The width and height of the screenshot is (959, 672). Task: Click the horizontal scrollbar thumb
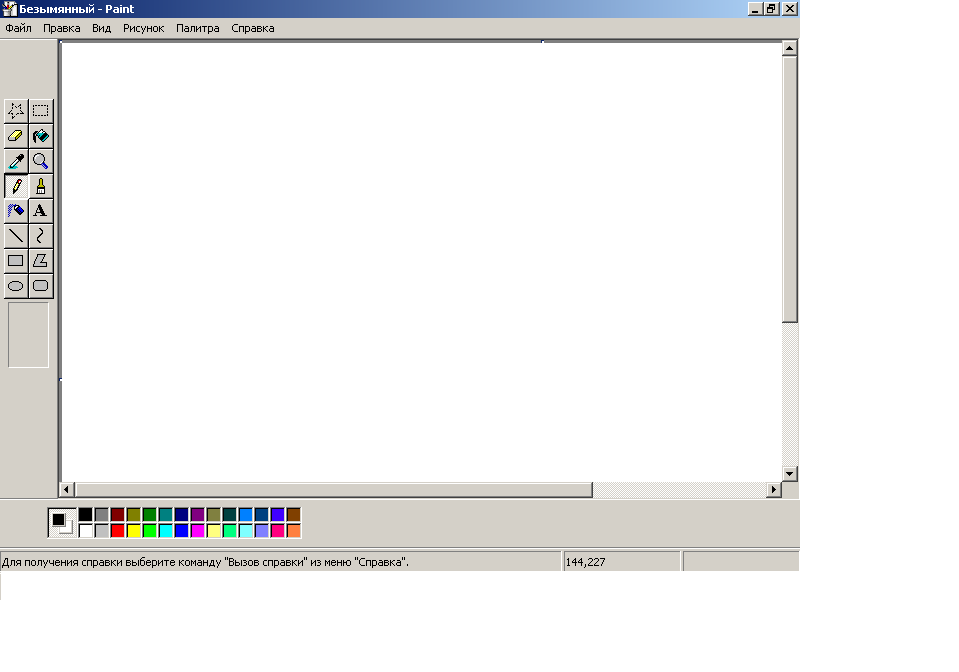coord(334,490)
